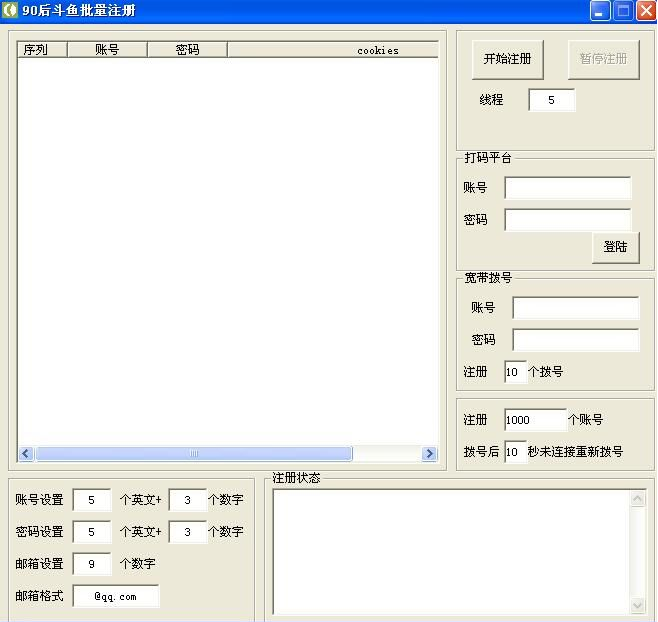Click the redial seconds field after 拨号后
This screenshot has height=622, width=658.
pyautogui.click(x=515, y=452)
